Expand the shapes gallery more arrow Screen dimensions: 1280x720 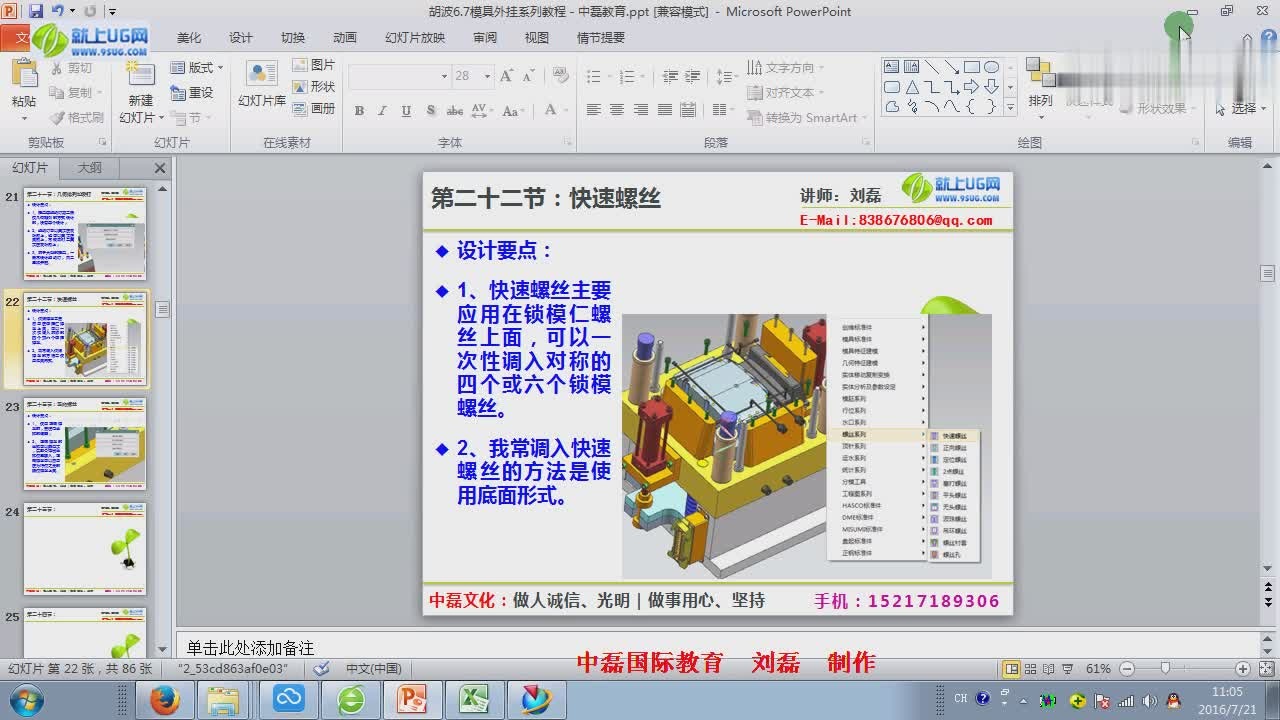pyautogui.click(x=1010, y=107)
